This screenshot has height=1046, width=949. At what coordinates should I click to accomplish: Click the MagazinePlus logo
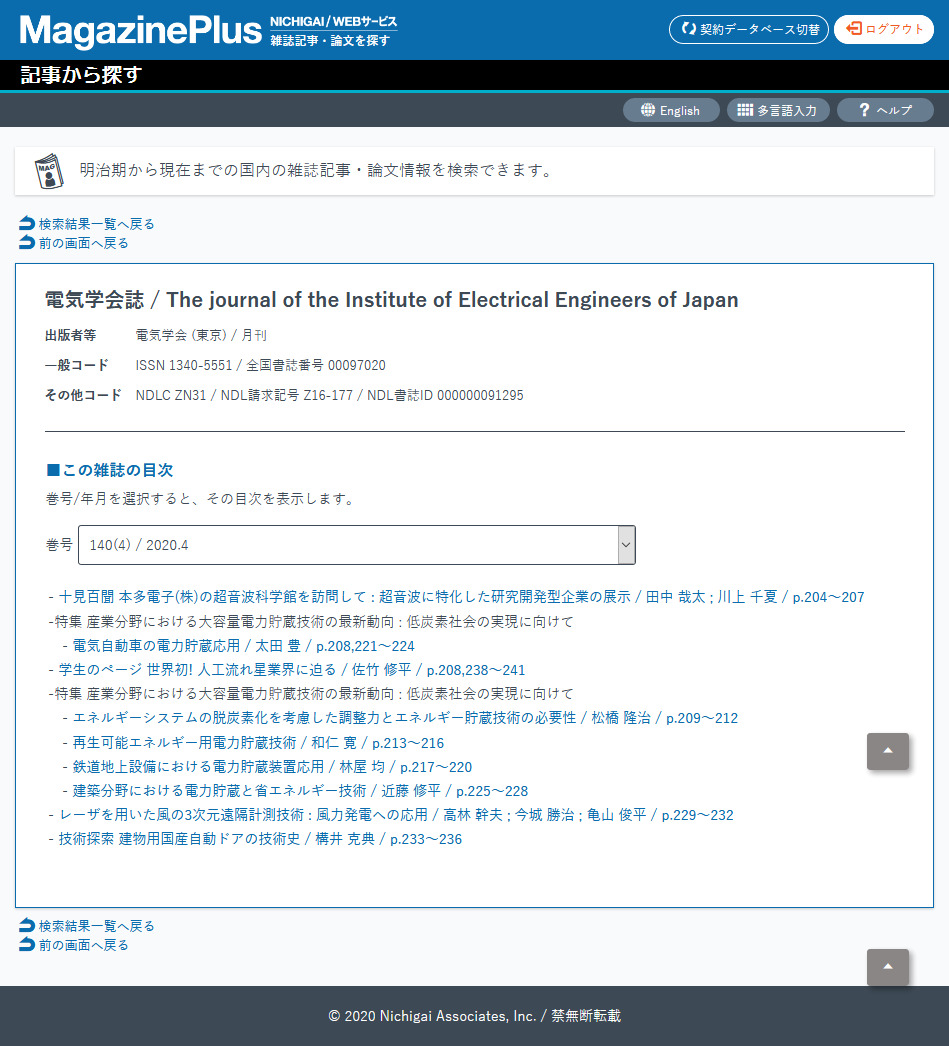pos(140,30)
